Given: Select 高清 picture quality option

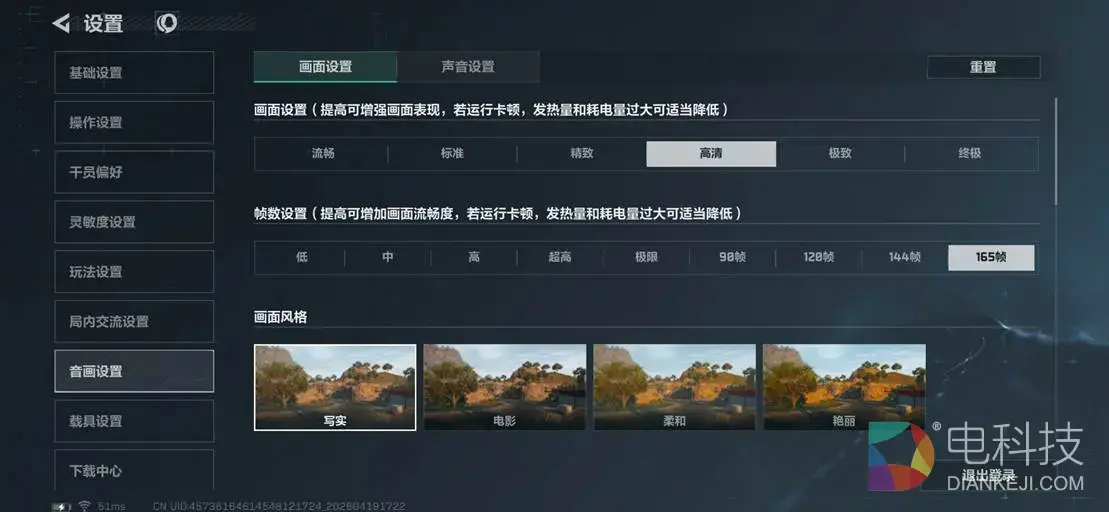Looking at the screenshot, I should [x=711, y=153].
